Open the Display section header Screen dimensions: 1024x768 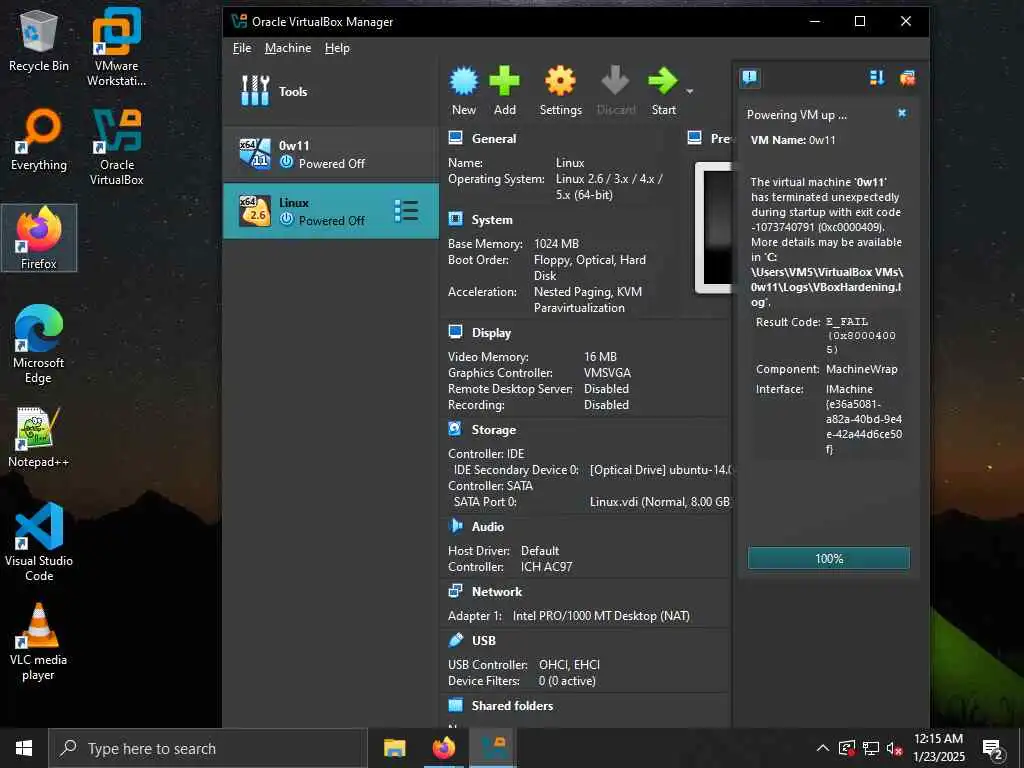coord(491,332)
